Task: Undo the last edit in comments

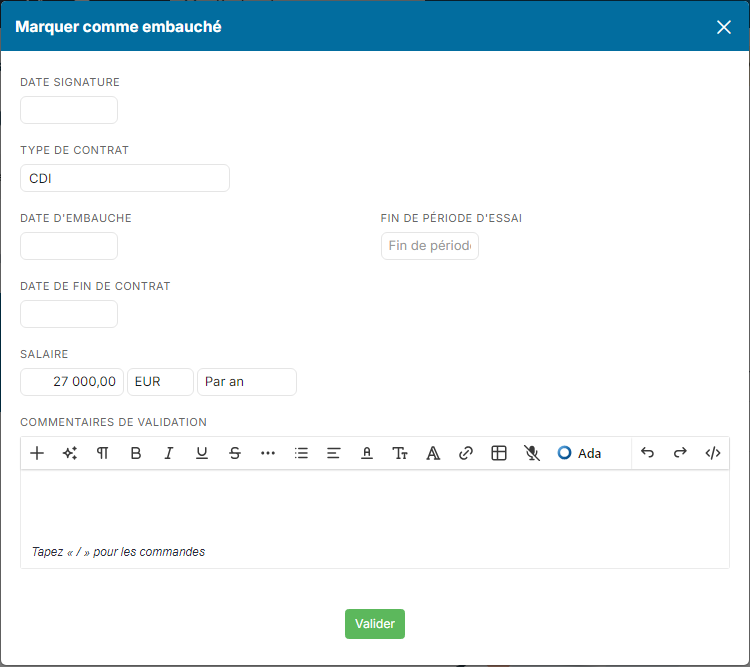Action: [x=647, y=453]
